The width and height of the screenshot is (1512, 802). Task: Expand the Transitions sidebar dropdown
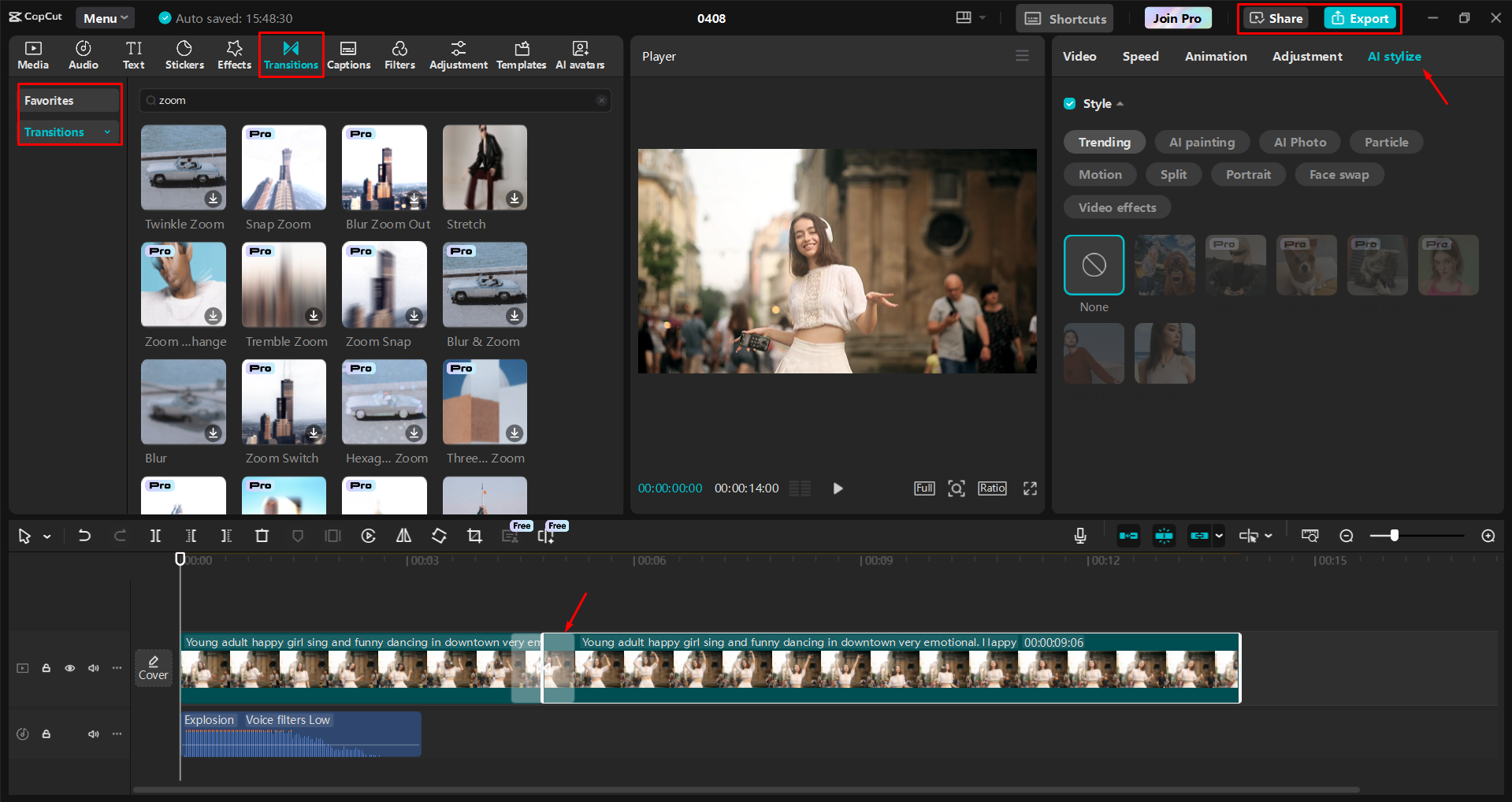[108, 132]
